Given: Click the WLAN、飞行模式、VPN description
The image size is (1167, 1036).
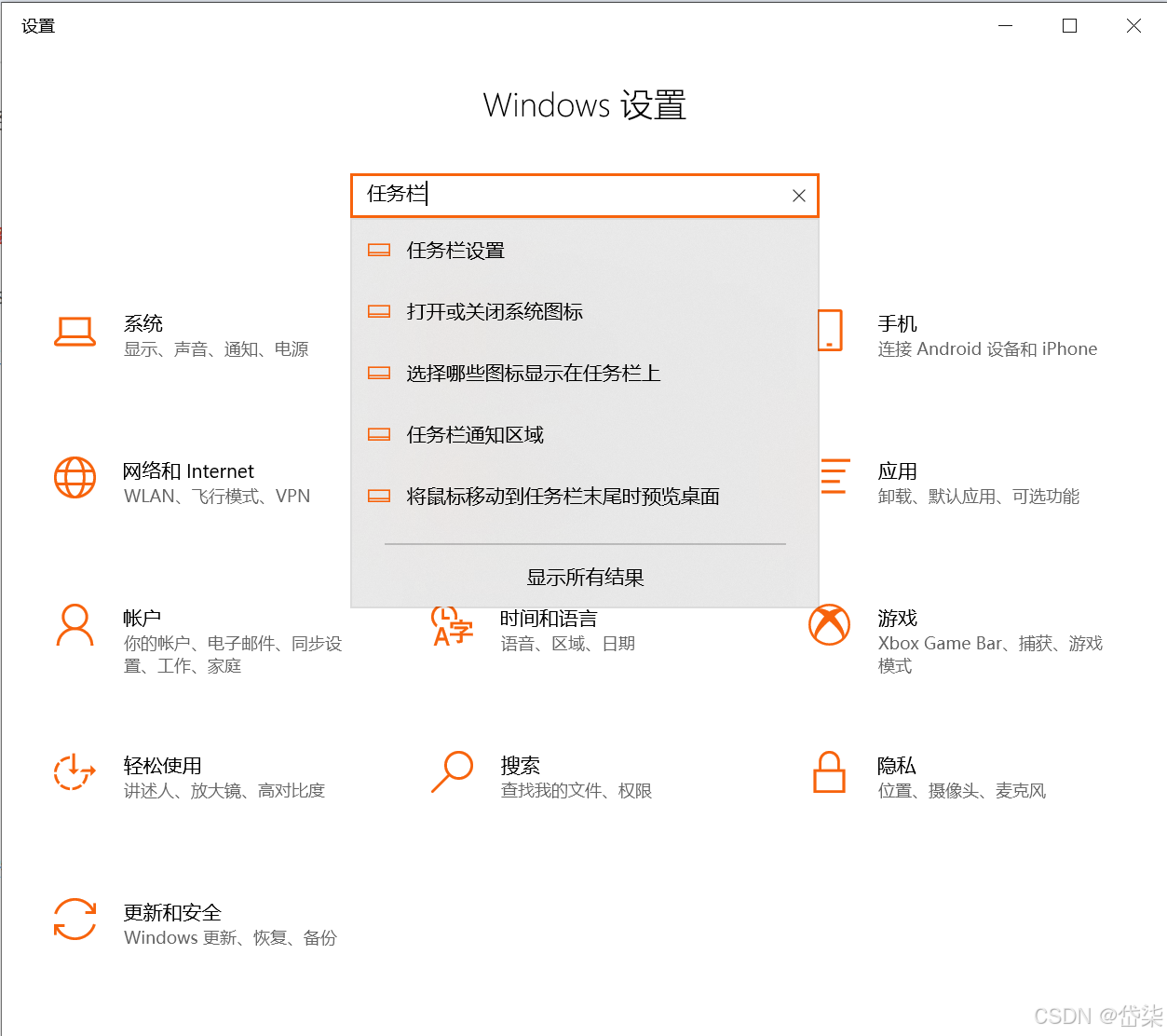Looking at the screenshot, I should pyautogui.click(x=217, y=497).
